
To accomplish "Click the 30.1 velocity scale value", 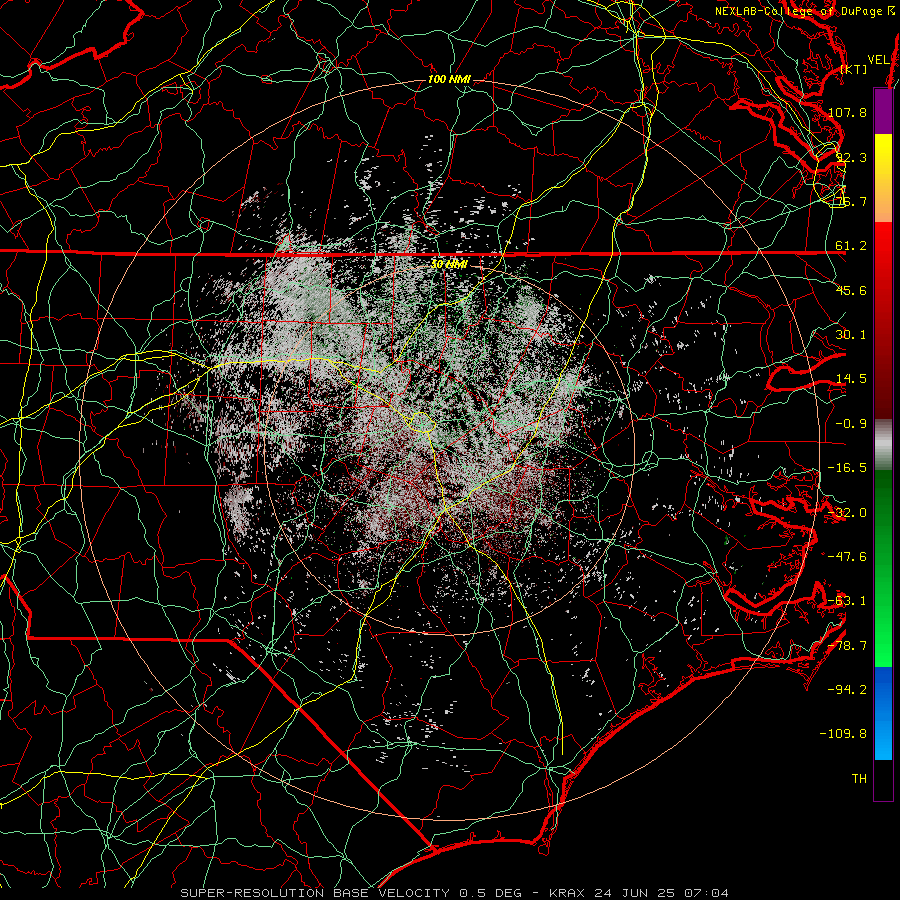I will point(851,335).
